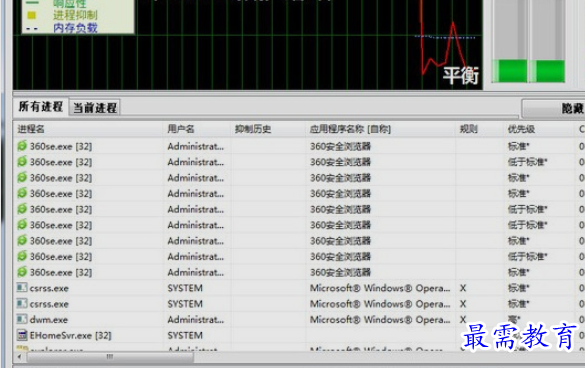Click the yellow 进程抑制 legend swatch
This screenshot has height=368, width=585.
[32, 15]
